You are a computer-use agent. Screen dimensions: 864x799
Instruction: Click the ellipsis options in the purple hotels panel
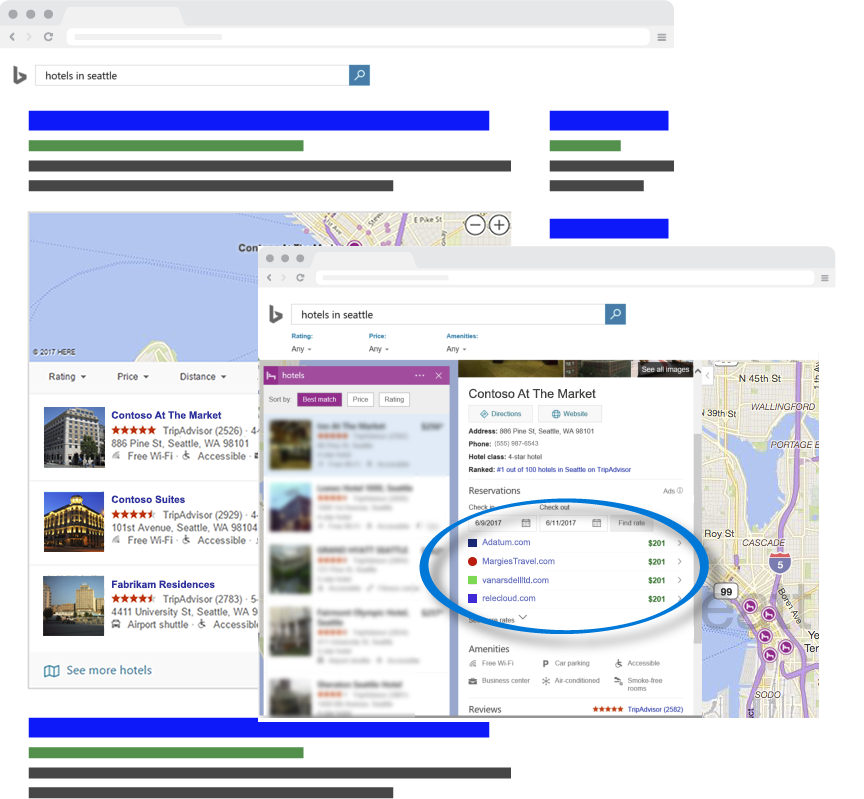[x=420, y=376]
